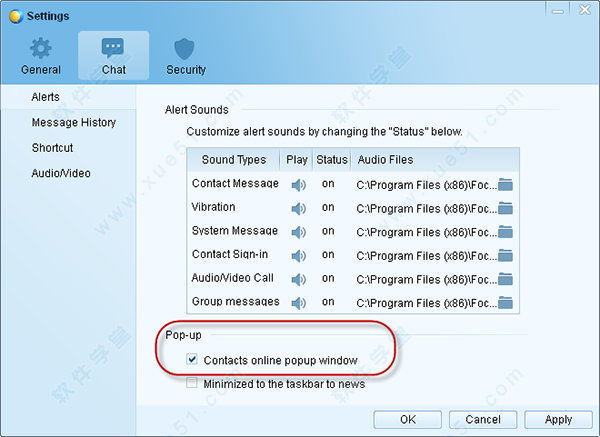Close the Settings window
600x437 pixels.
coord(584,10)
